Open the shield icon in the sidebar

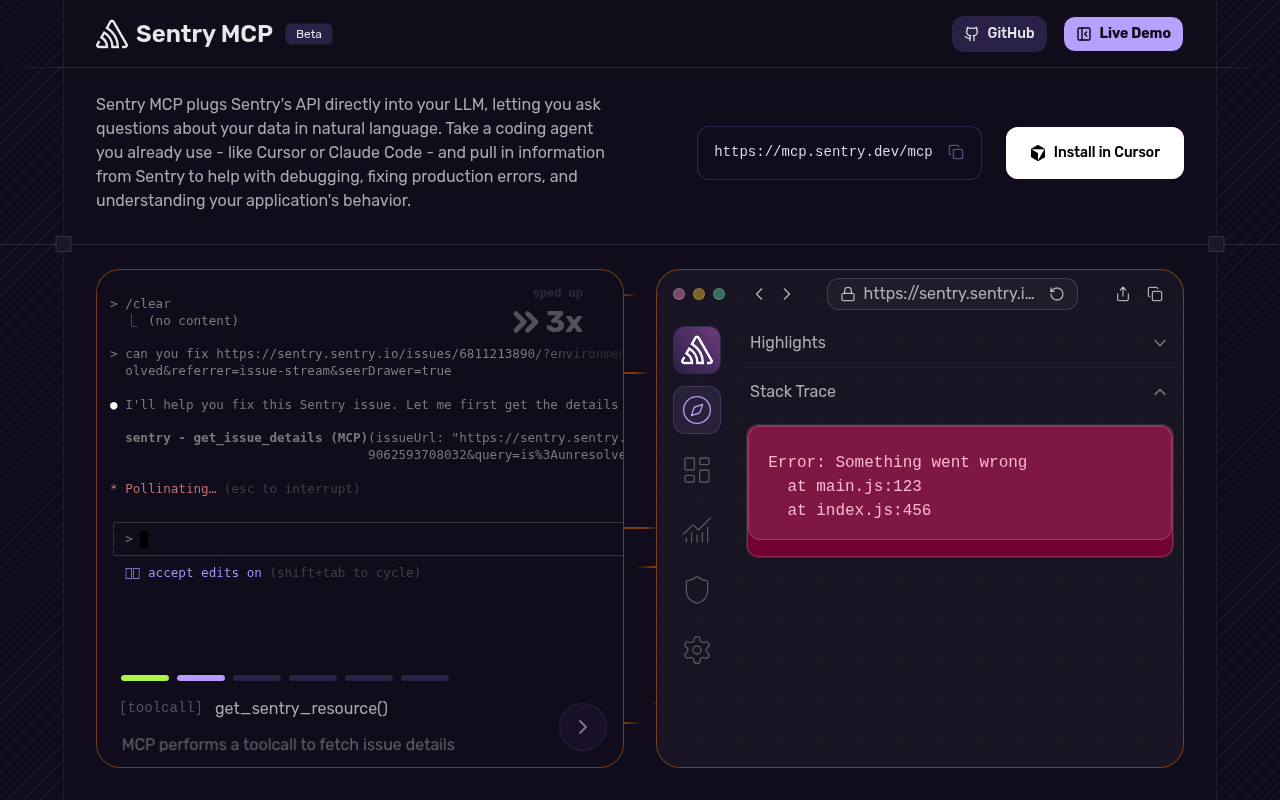click(x=697, y=590)
